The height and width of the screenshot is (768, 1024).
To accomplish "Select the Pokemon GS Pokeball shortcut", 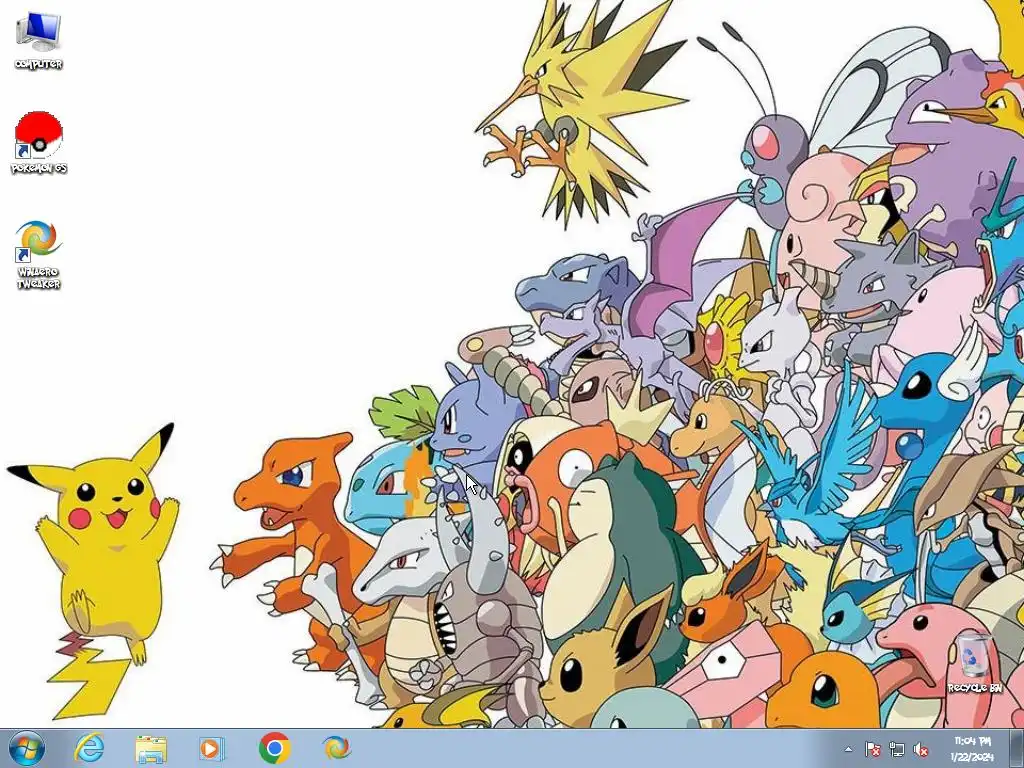I will [x=39, y=142].
